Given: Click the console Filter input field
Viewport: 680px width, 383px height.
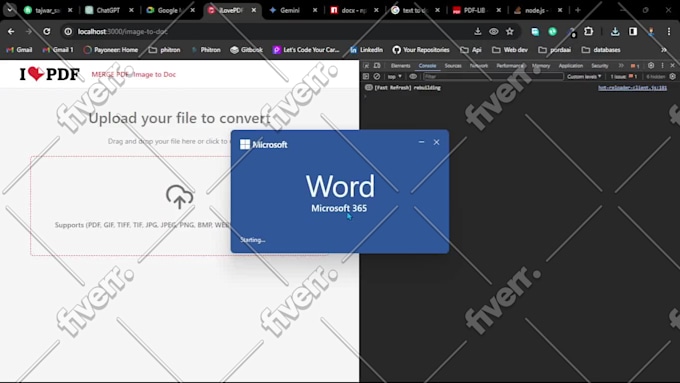Looking at the screenshot, I should tap(493, 76).
